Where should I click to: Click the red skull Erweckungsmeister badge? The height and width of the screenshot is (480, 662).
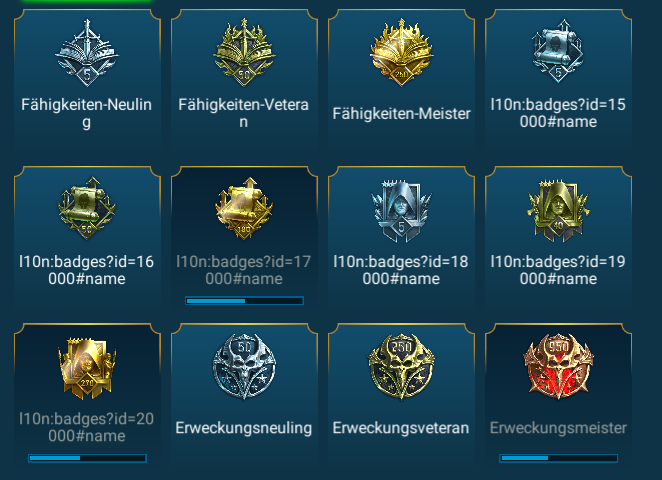click(558, 366)
